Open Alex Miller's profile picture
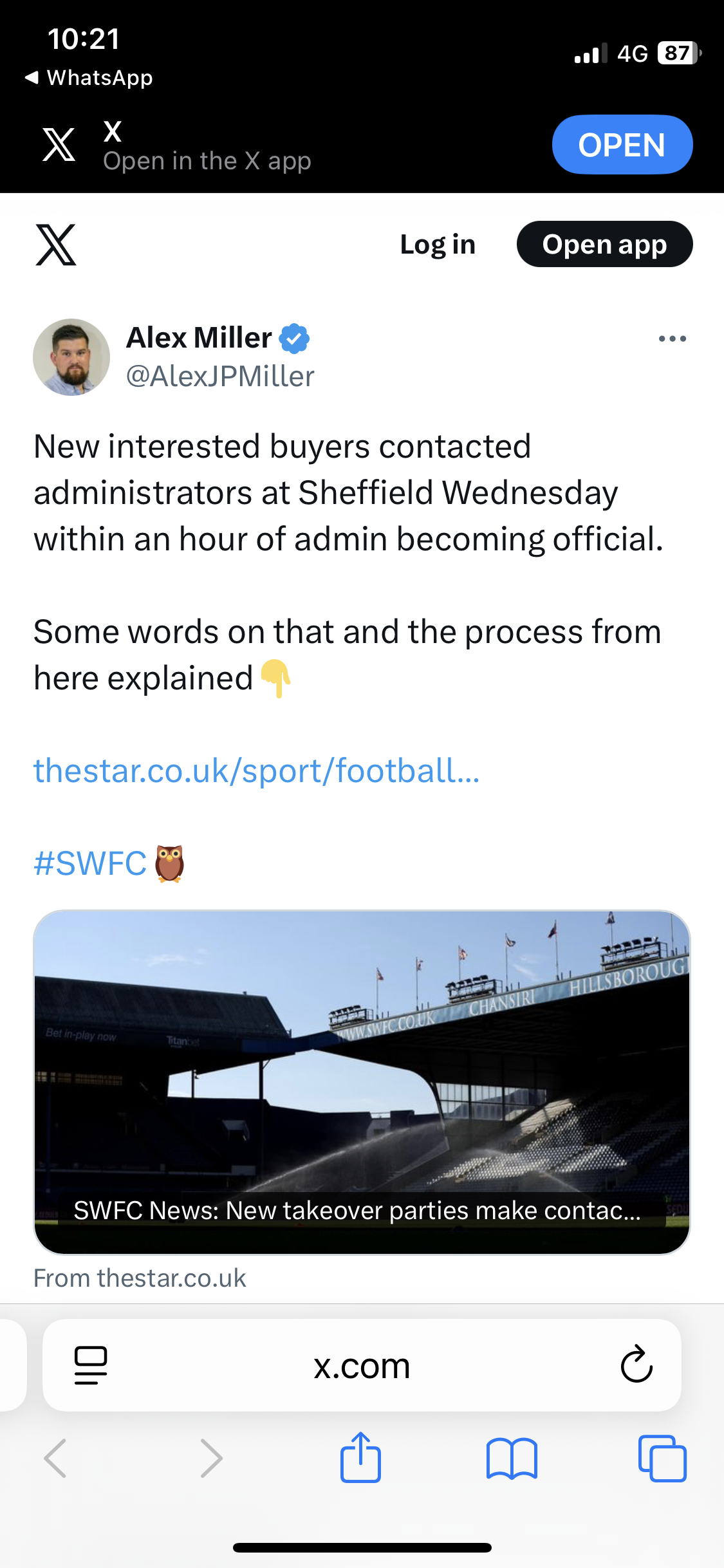 pyautogui.click(x=71, y=357)
